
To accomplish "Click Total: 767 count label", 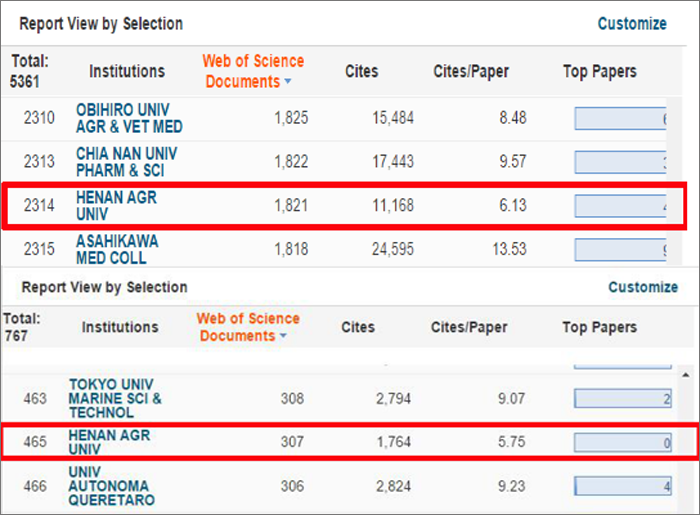I will tap(22, 327).
